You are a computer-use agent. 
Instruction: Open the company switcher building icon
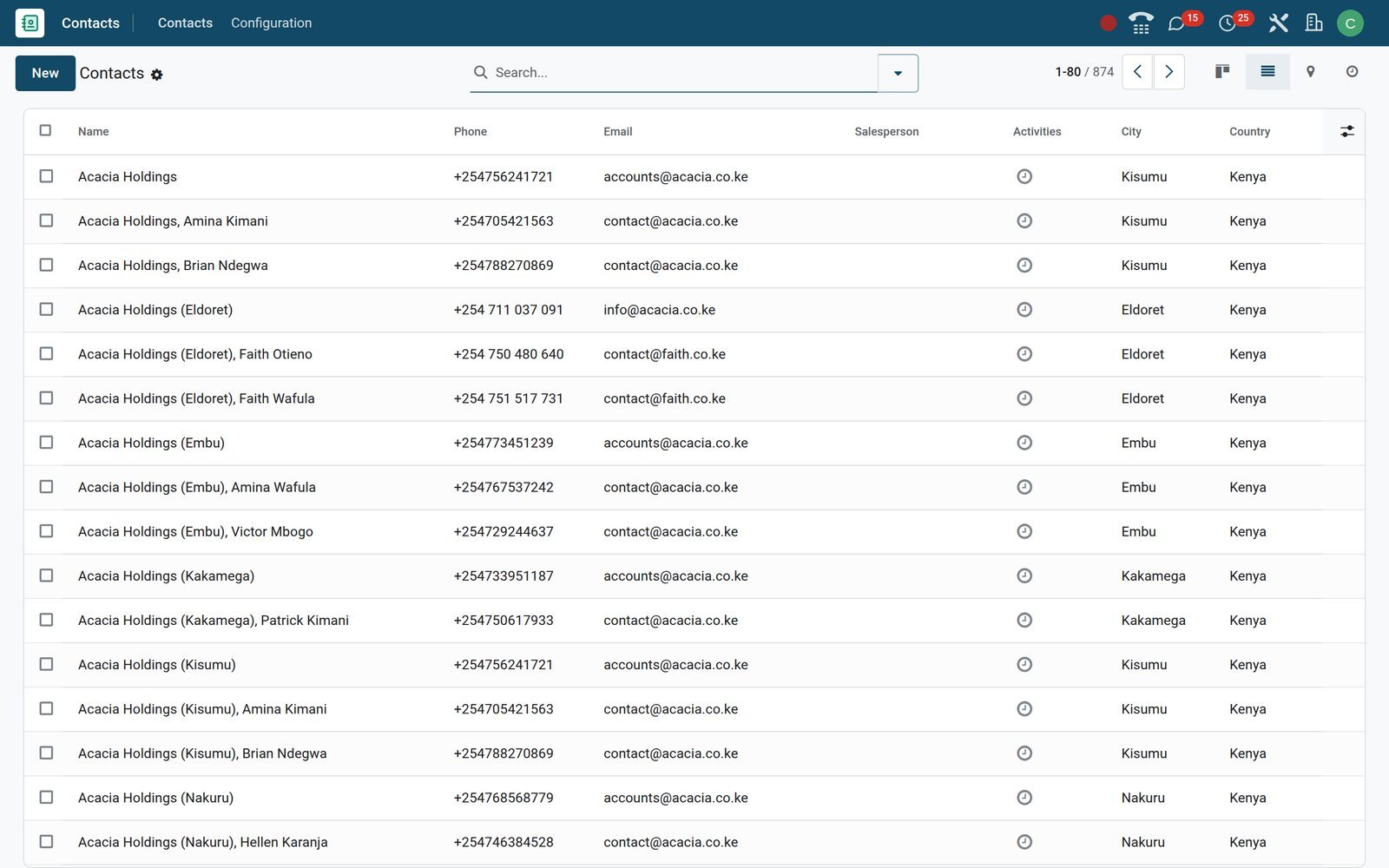(1313, 23)
